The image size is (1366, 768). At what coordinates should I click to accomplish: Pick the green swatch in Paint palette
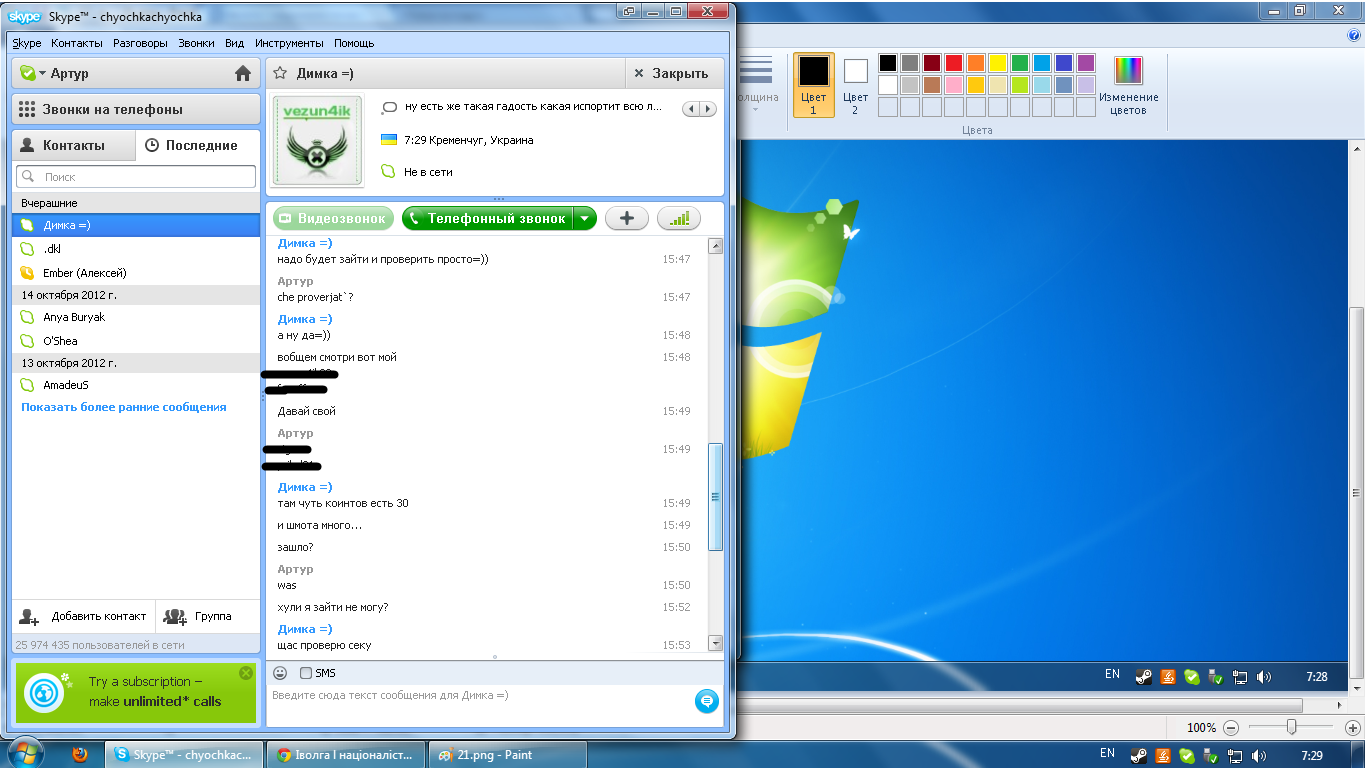[x=1020, y=63]
